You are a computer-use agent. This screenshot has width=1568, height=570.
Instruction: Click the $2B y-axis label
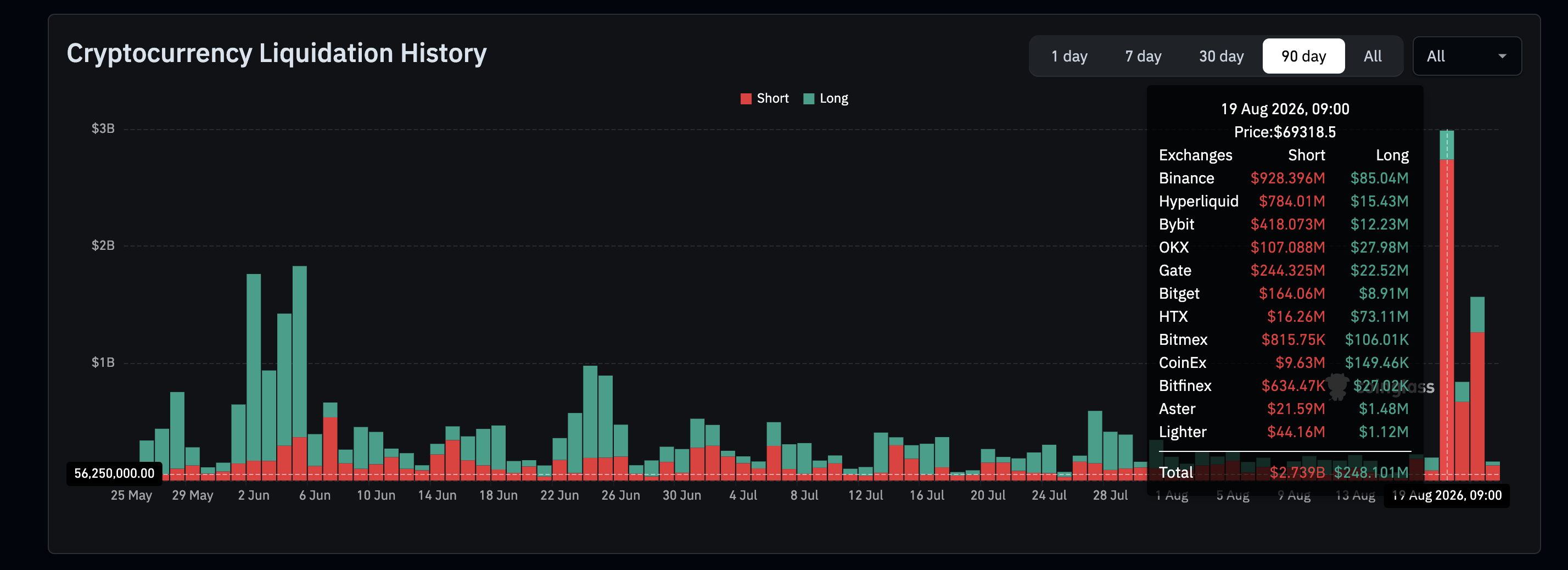(x=103, y=245)
